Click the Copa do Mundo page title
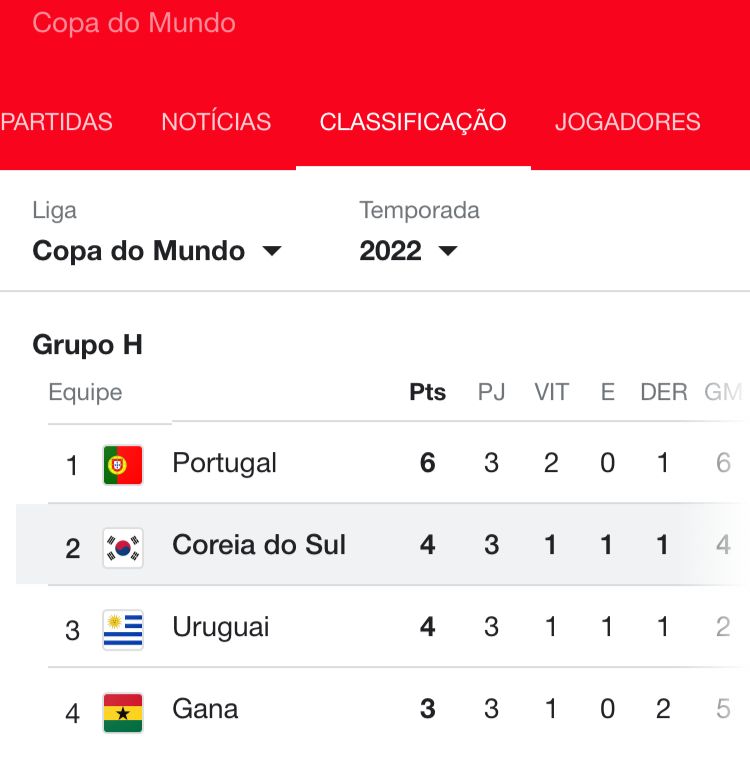The height and width of the screenshot is (764, 750). click(x=134, y=23)
